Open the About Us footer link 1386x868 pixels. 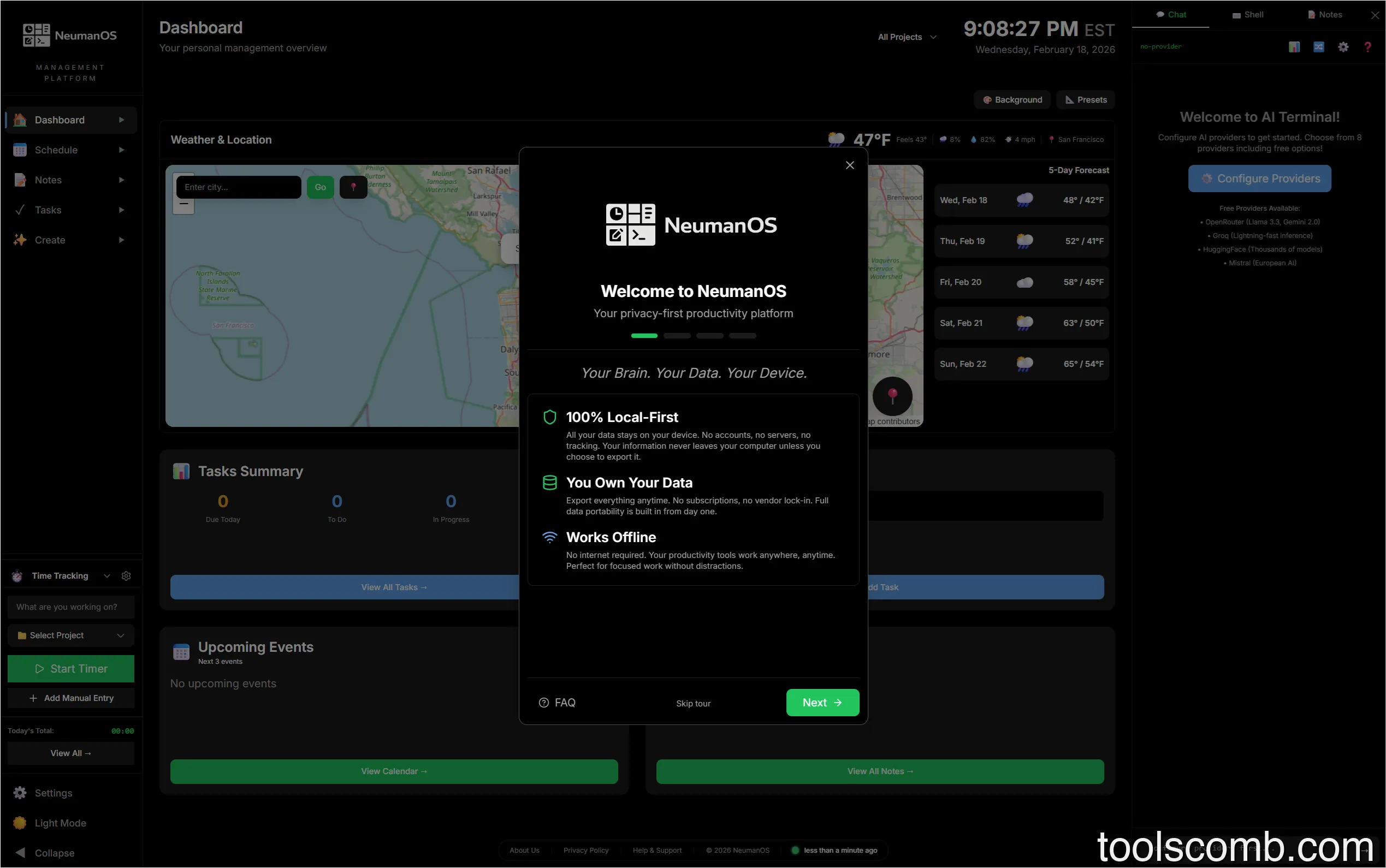click(524, 850)
